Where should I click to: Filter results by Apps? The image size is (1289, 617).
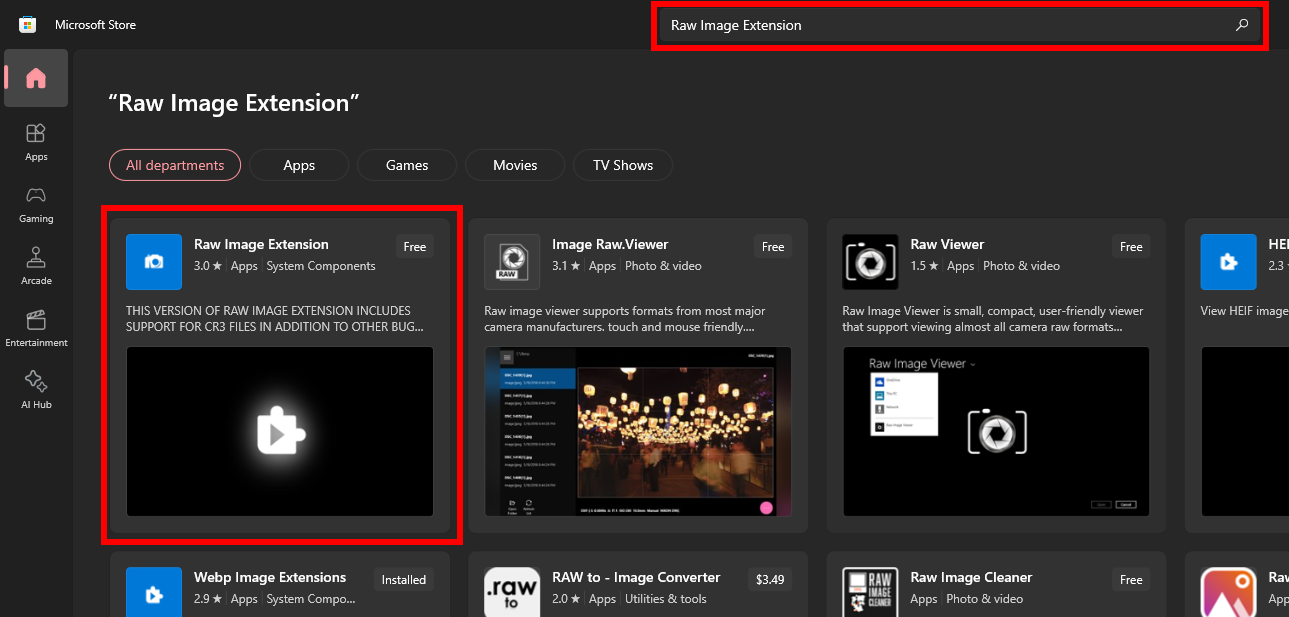point(299,165)
